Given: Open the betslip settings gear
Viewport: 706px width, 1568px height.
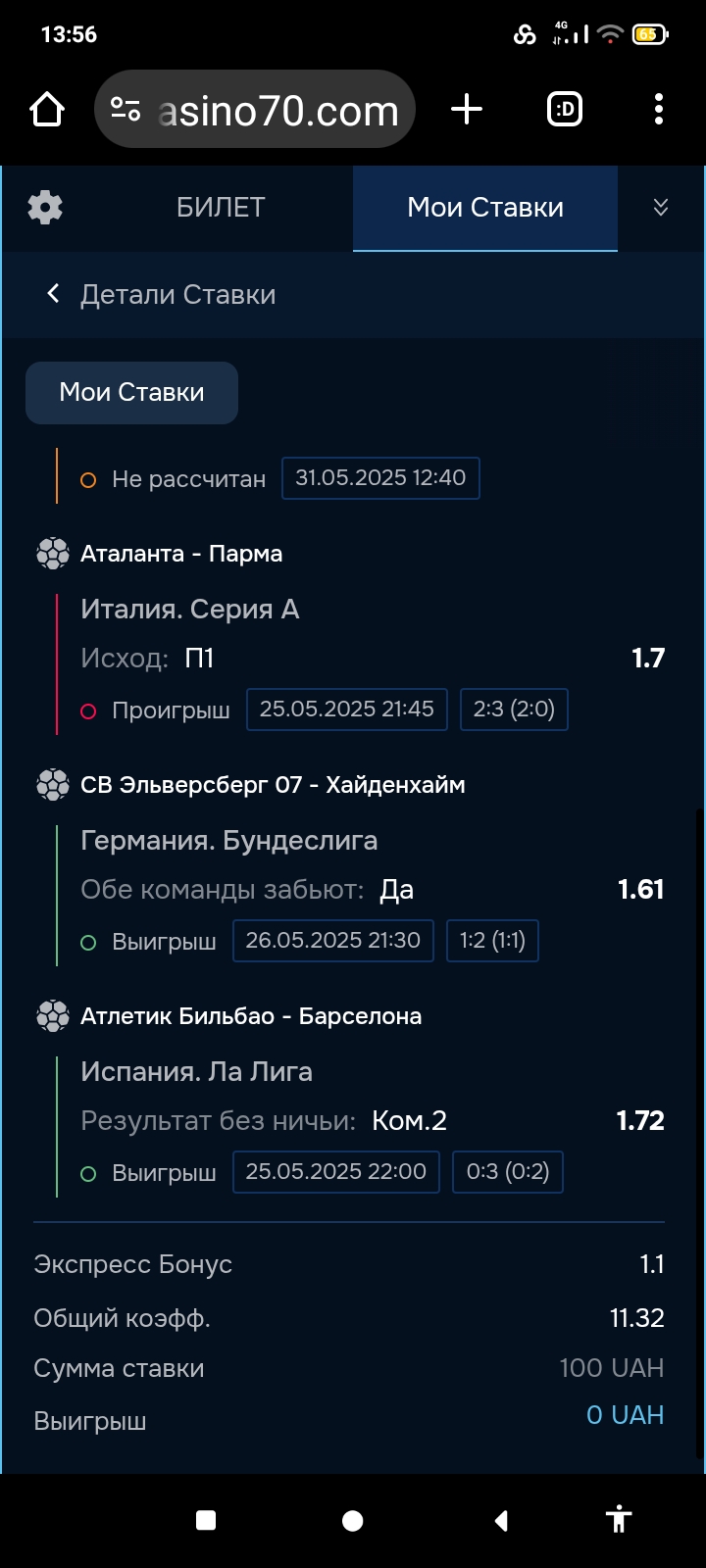Looking at the screenshot, I should pyautogui.click(x=45, y=208).
